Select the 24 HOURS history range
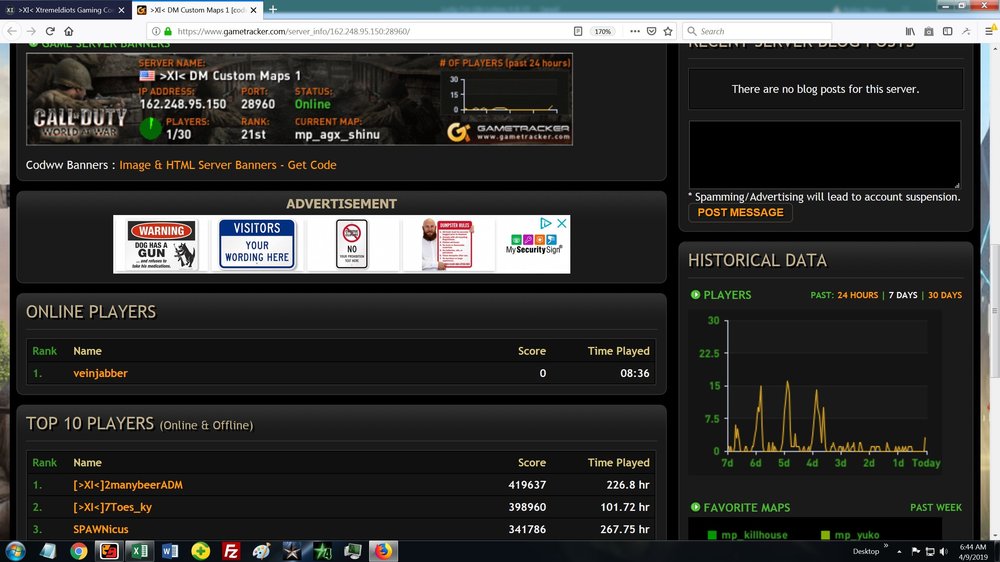Screen dimensions: 1000x562 [857, 295]
